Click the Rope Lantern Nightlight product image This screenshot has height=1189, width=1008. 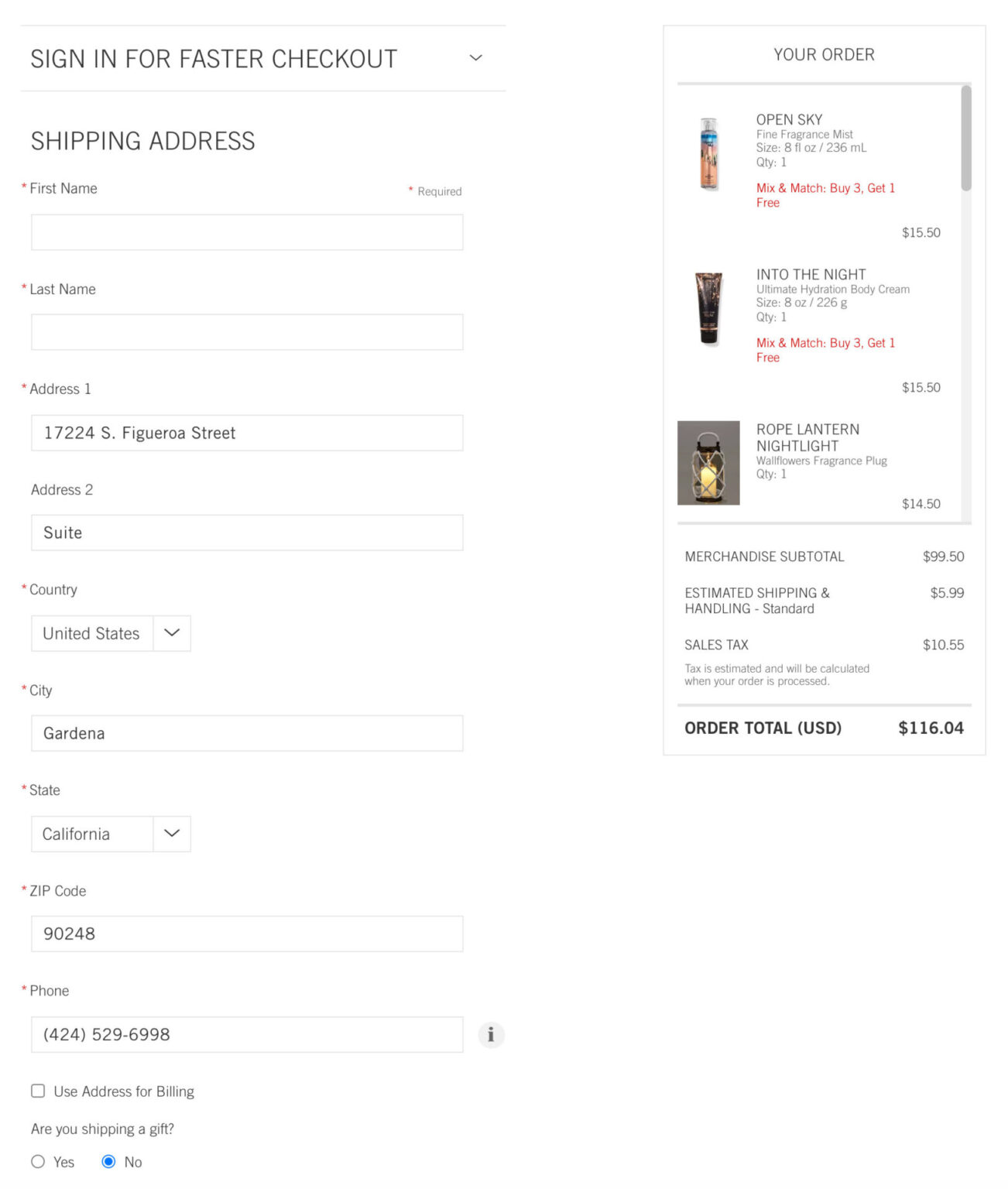click(x=708, y=463)
